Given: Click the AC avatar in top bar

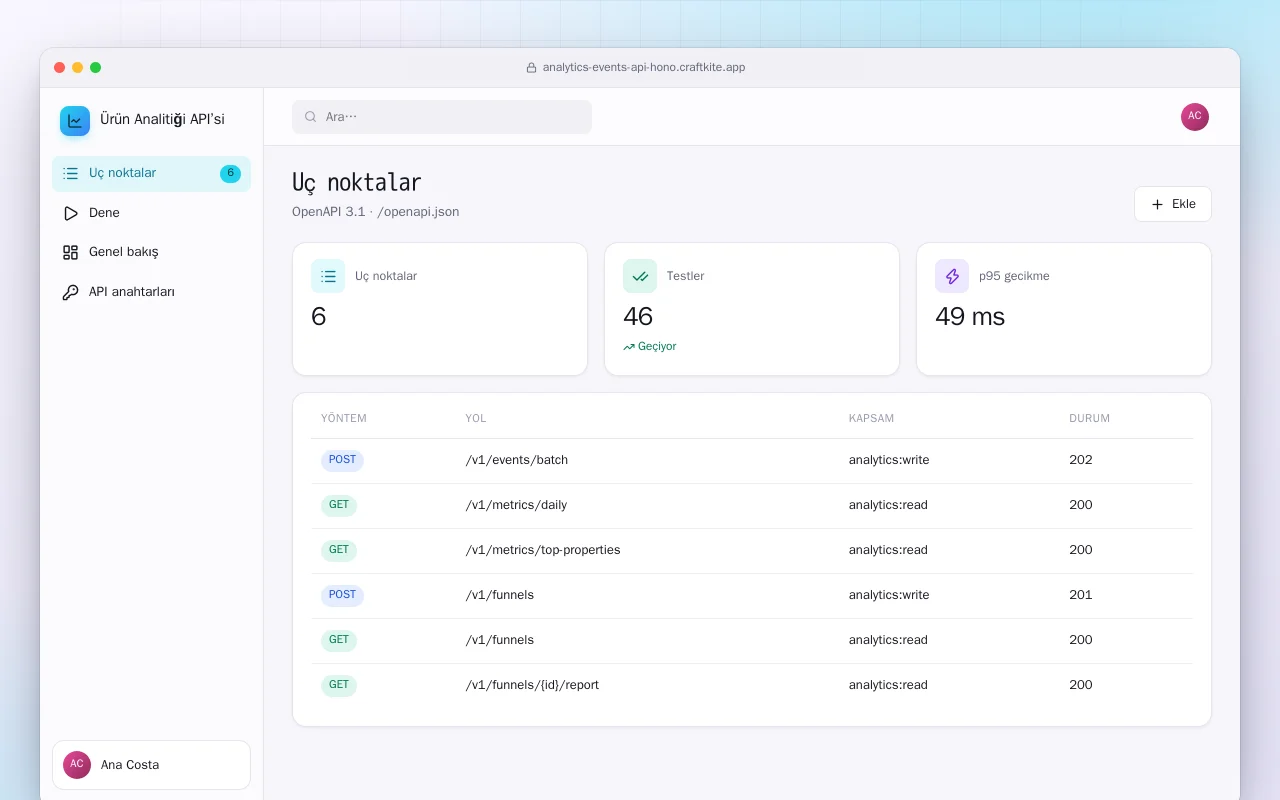Looking at the screenshot, I should (x=1195, y=117).
